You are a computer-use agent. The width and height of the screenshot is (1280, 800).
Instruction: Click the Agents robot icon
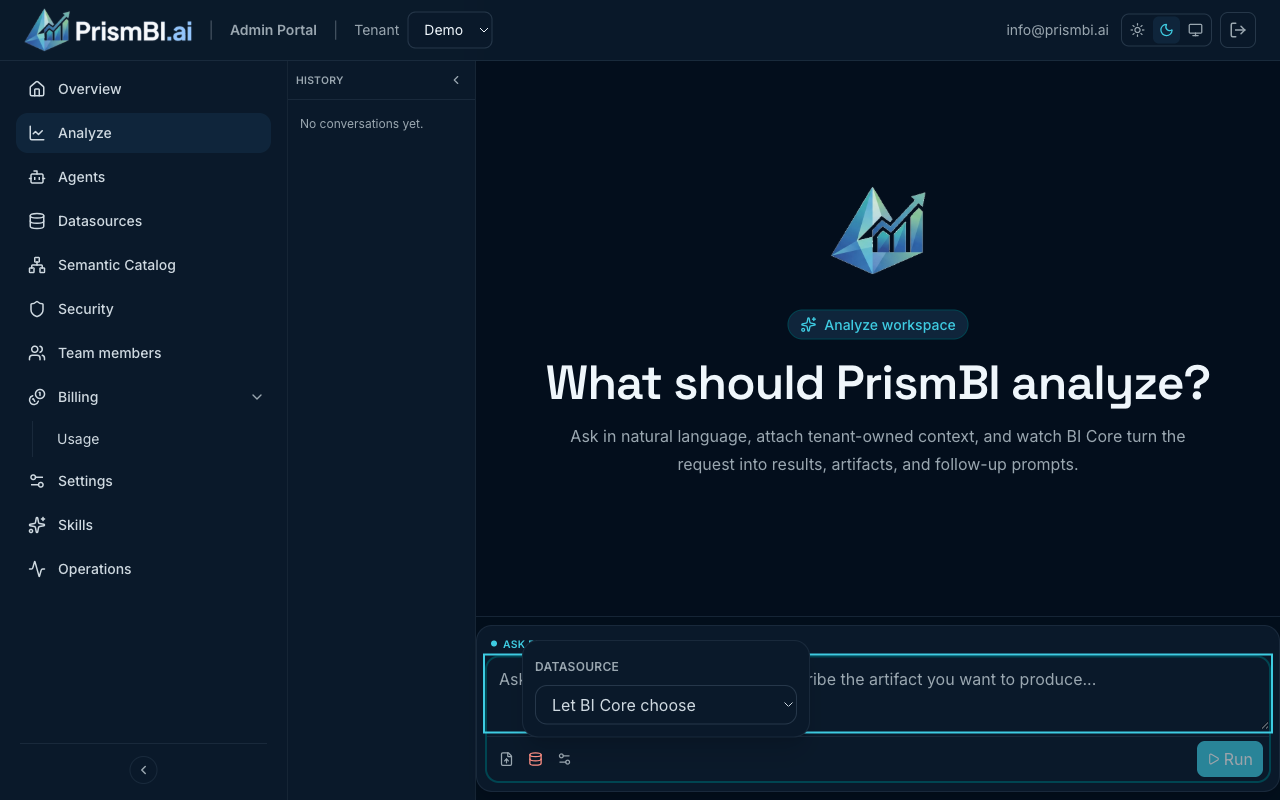pyautogui.click(x=37, y=177)
